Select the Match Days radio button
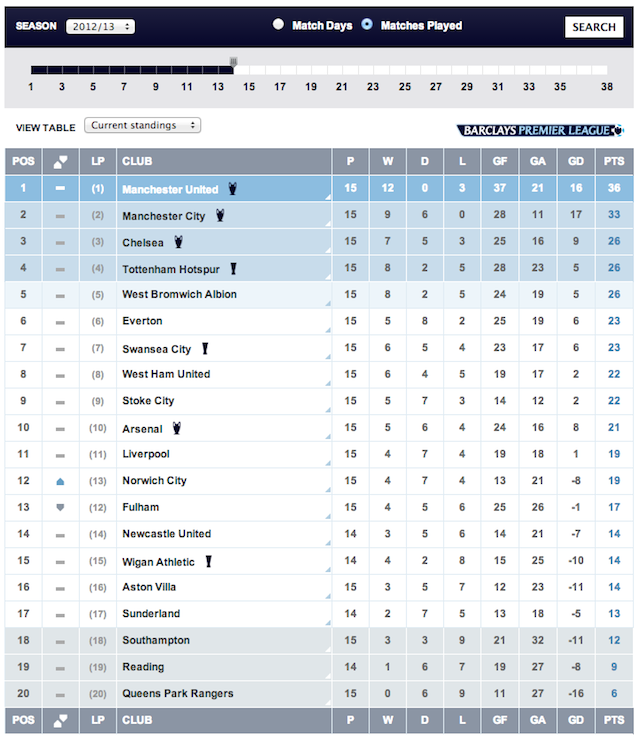Image resolution: width=640 pixels, height=738 pixels. pos(278,24)
